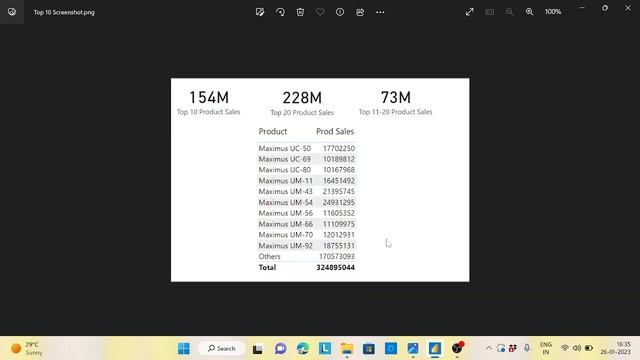640x360 pixels.
Task: Click the value 10167968
Action: 339,170
